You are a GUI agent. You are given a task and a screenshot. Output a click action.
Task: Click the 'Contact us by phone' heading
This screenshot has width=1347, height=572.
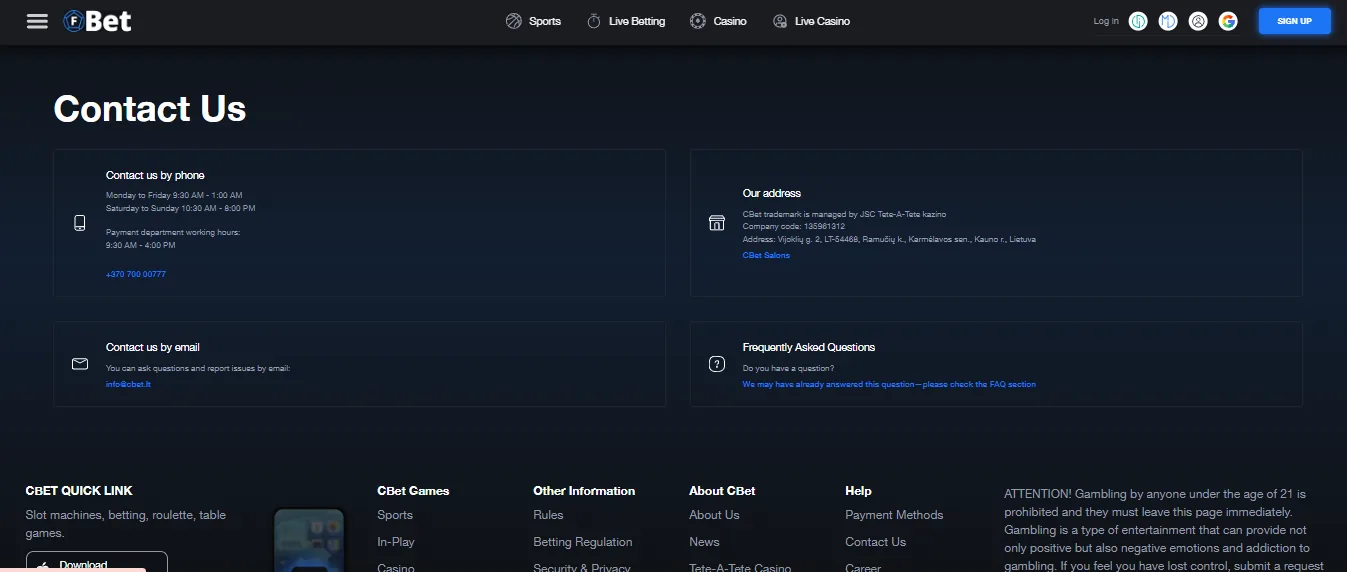[x=155, y=175]
